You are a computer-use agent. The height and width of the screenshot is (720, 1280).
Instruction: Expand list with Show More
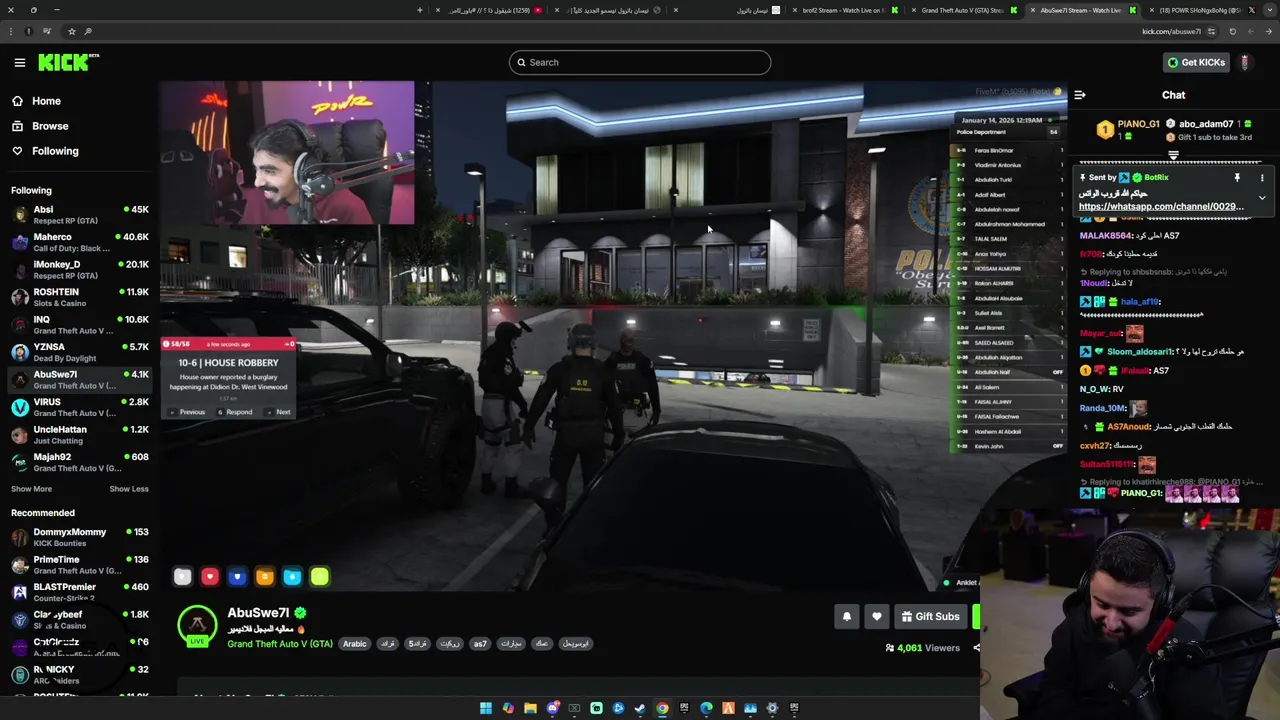[31, 489]
